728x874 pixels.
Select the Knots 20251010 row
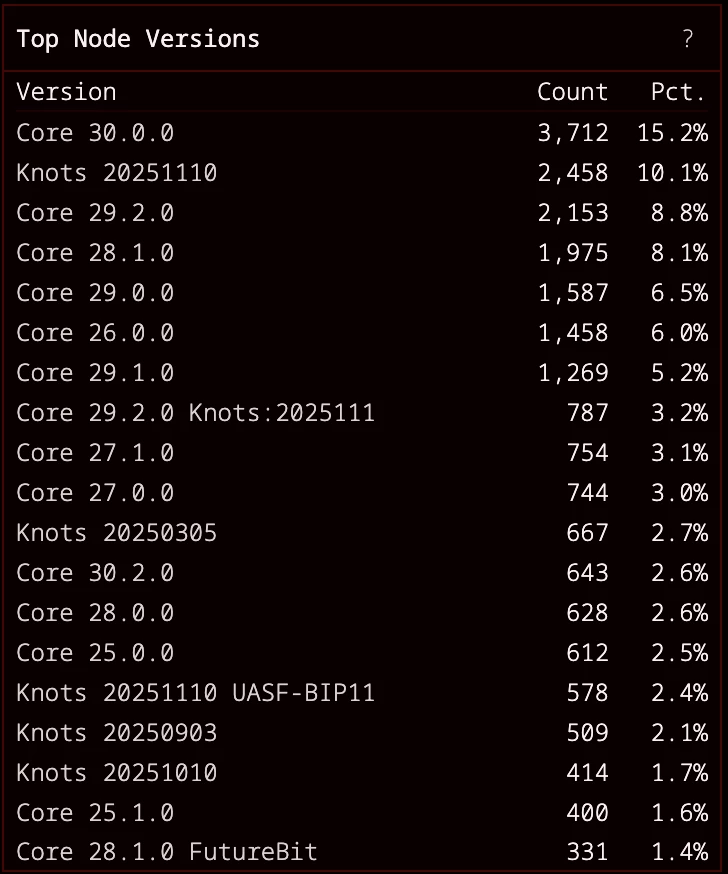click(117, 772)
